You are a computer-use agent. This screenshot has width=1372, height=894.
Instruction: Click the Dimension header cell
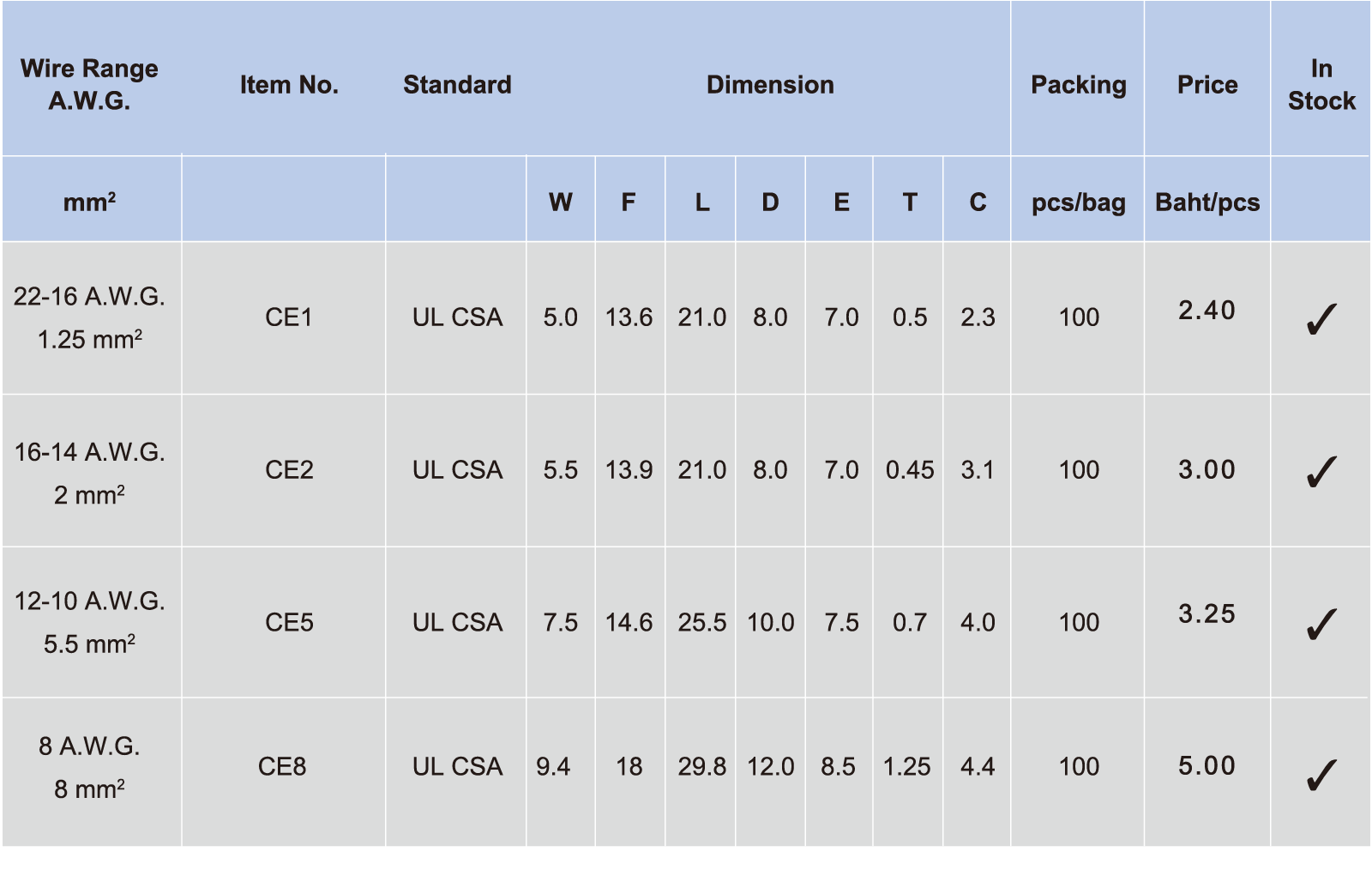point(769,85)
